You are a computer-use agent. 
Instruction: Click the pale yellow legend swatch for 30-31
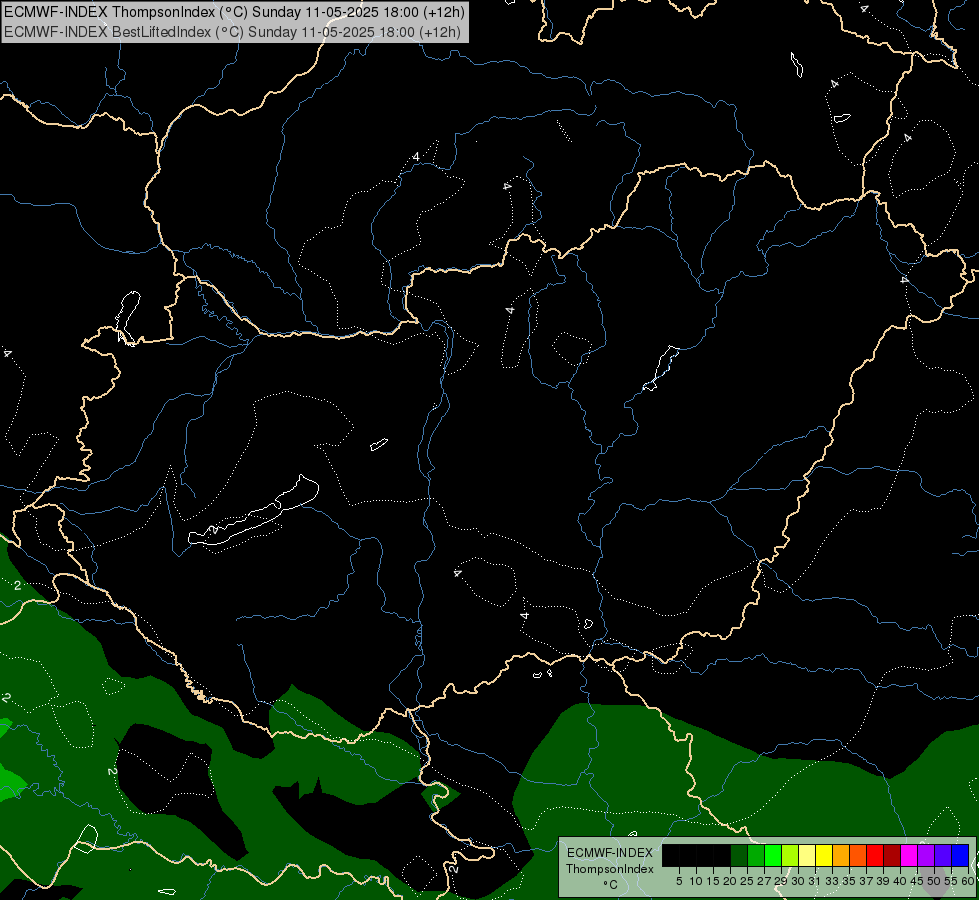tap(807, 855)
